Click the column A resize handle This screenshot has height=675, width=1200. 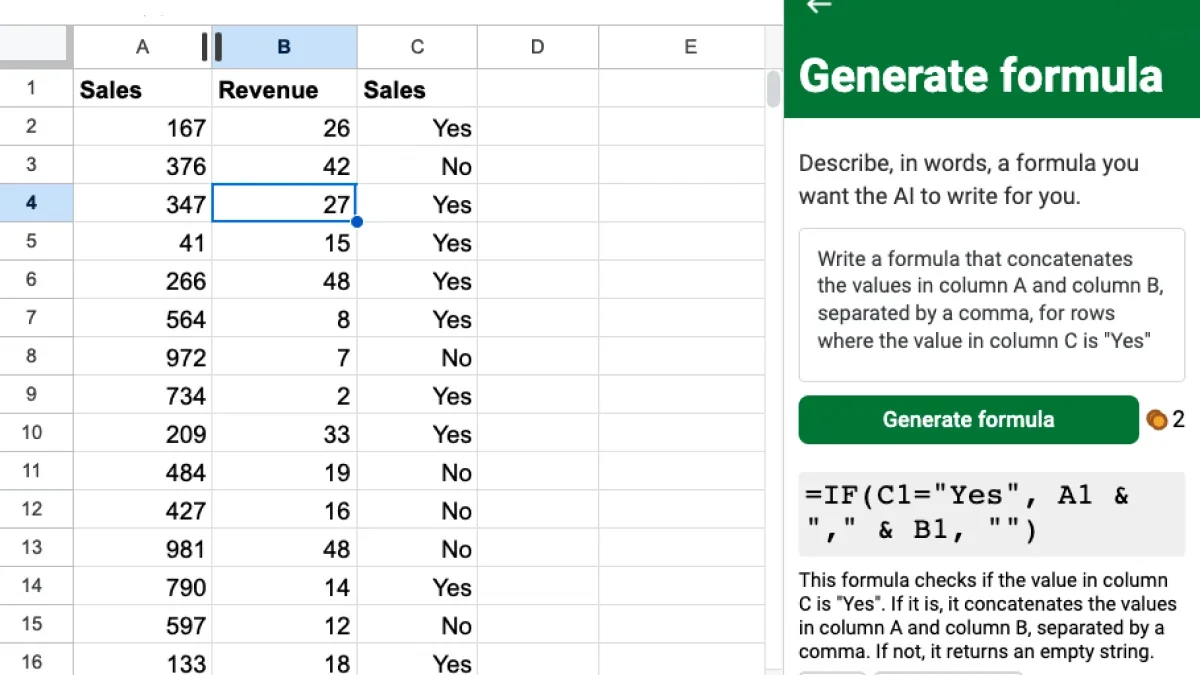[211, 46]
